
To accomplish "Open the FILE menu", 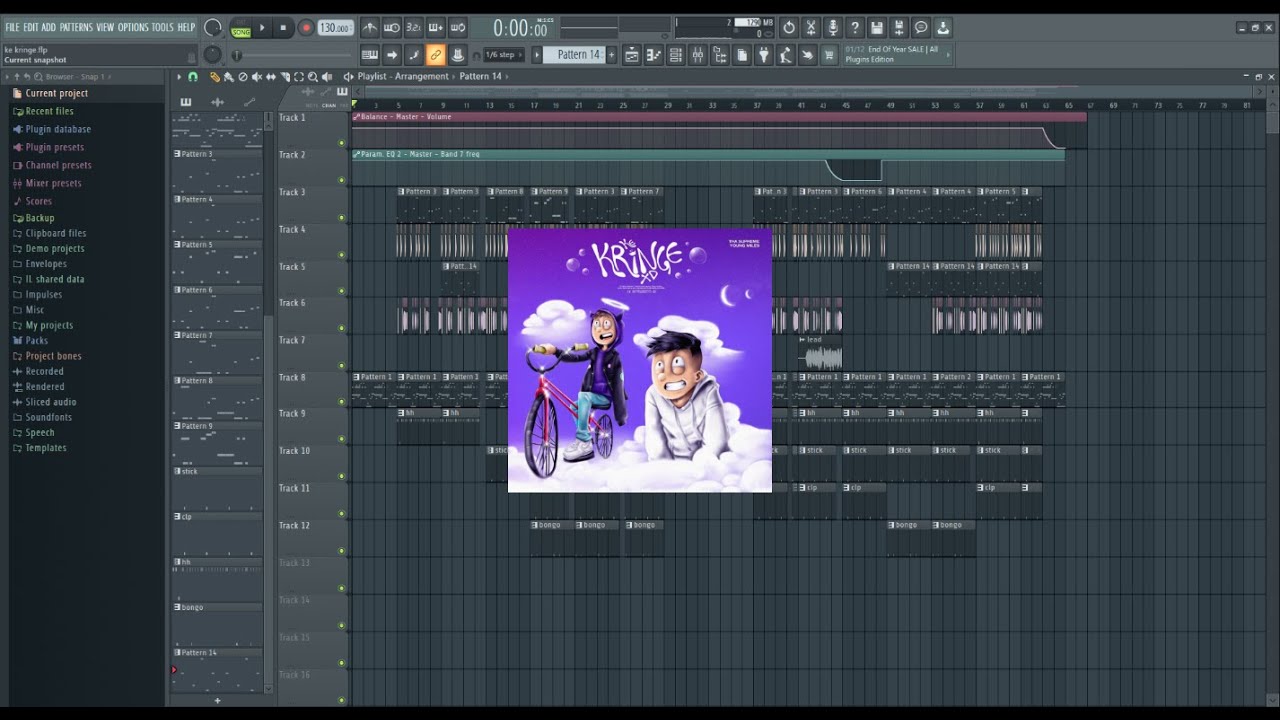I will pos(13,27).
